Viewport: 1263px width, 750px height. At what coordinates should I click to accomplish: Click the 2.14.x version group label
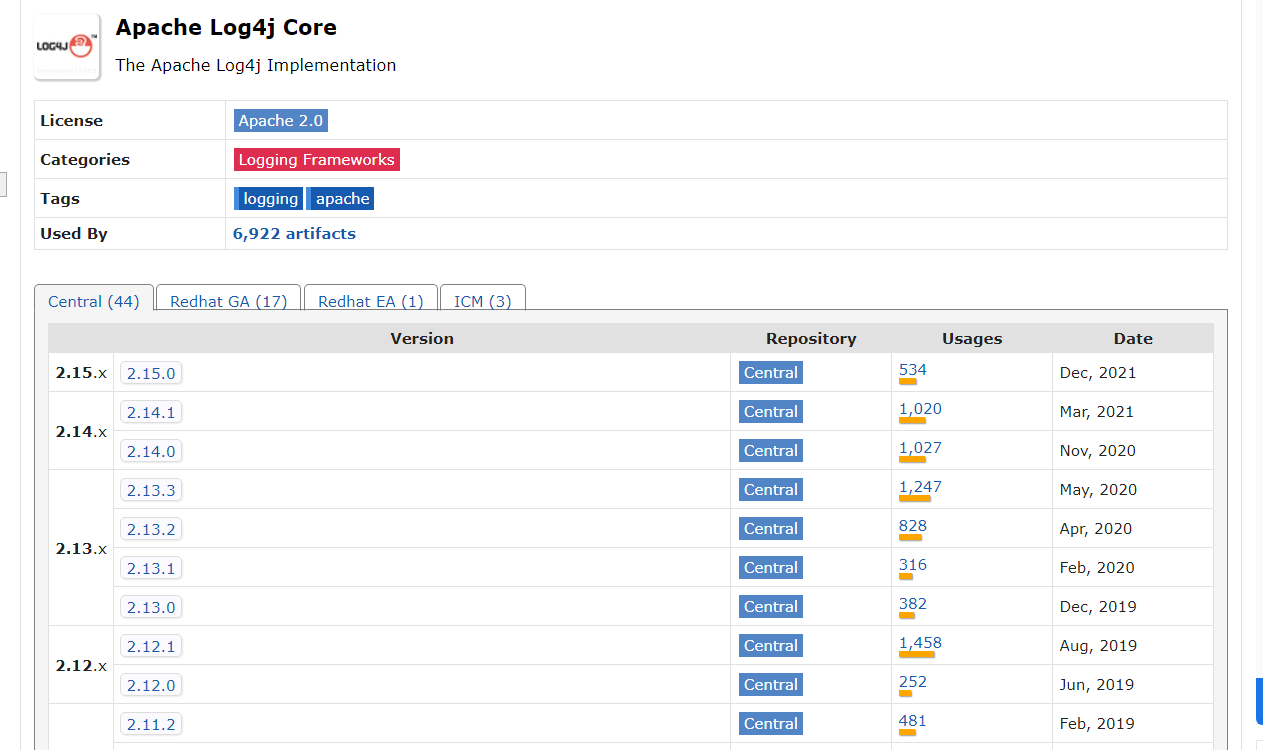click(x=81, y=432)
